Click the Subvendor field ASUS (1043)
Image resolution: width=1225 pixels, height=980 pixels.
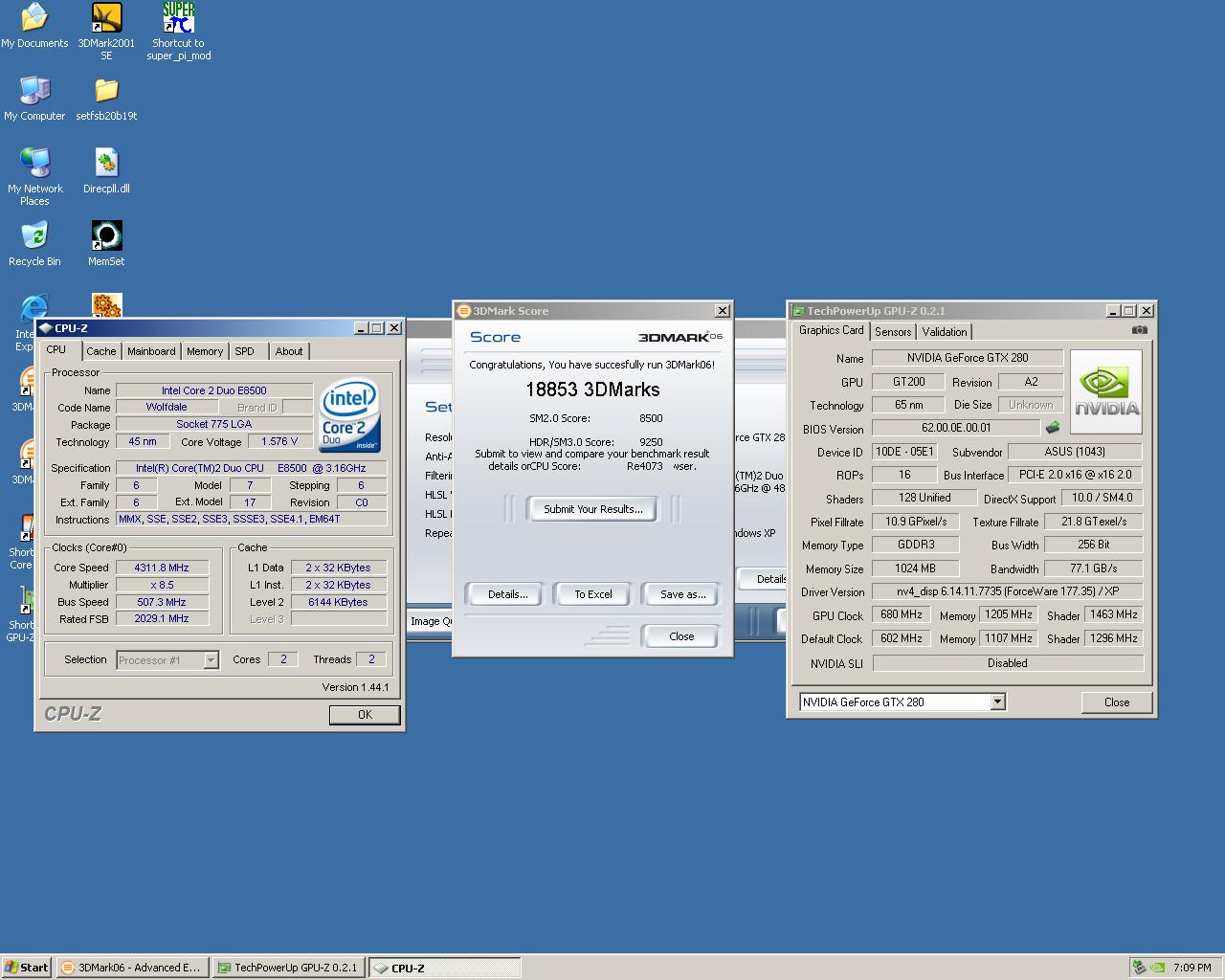(1075, 452)
